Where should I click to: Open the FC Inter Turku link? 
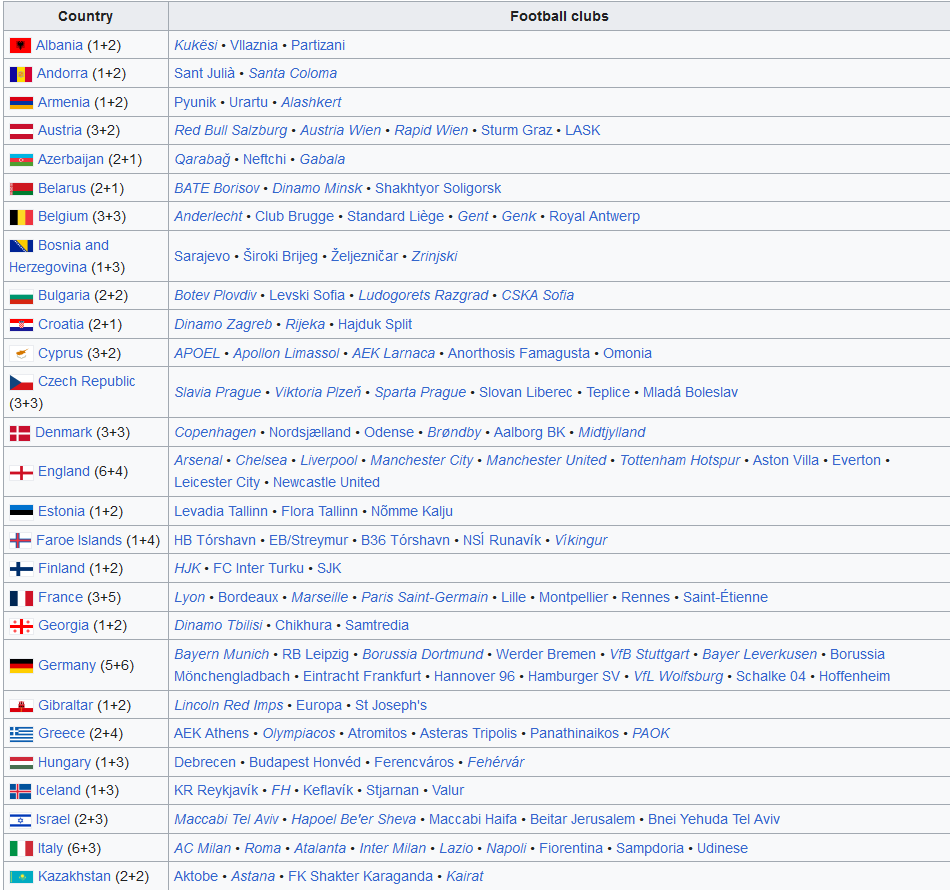pyautogui.click(x=259, y=568)
